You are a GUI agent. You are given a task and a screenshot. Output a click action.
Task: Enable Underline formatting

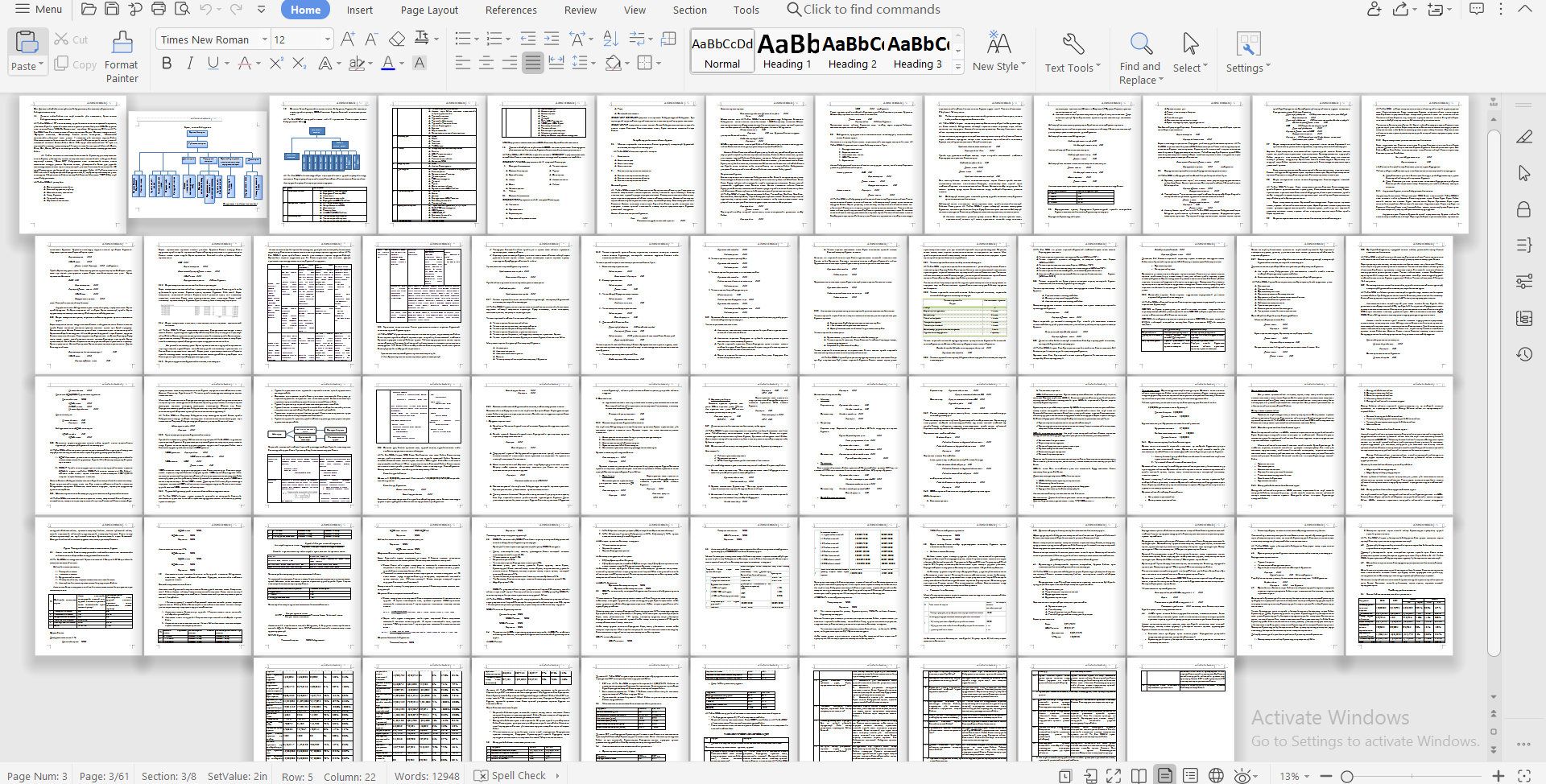[x=213, y=63]
